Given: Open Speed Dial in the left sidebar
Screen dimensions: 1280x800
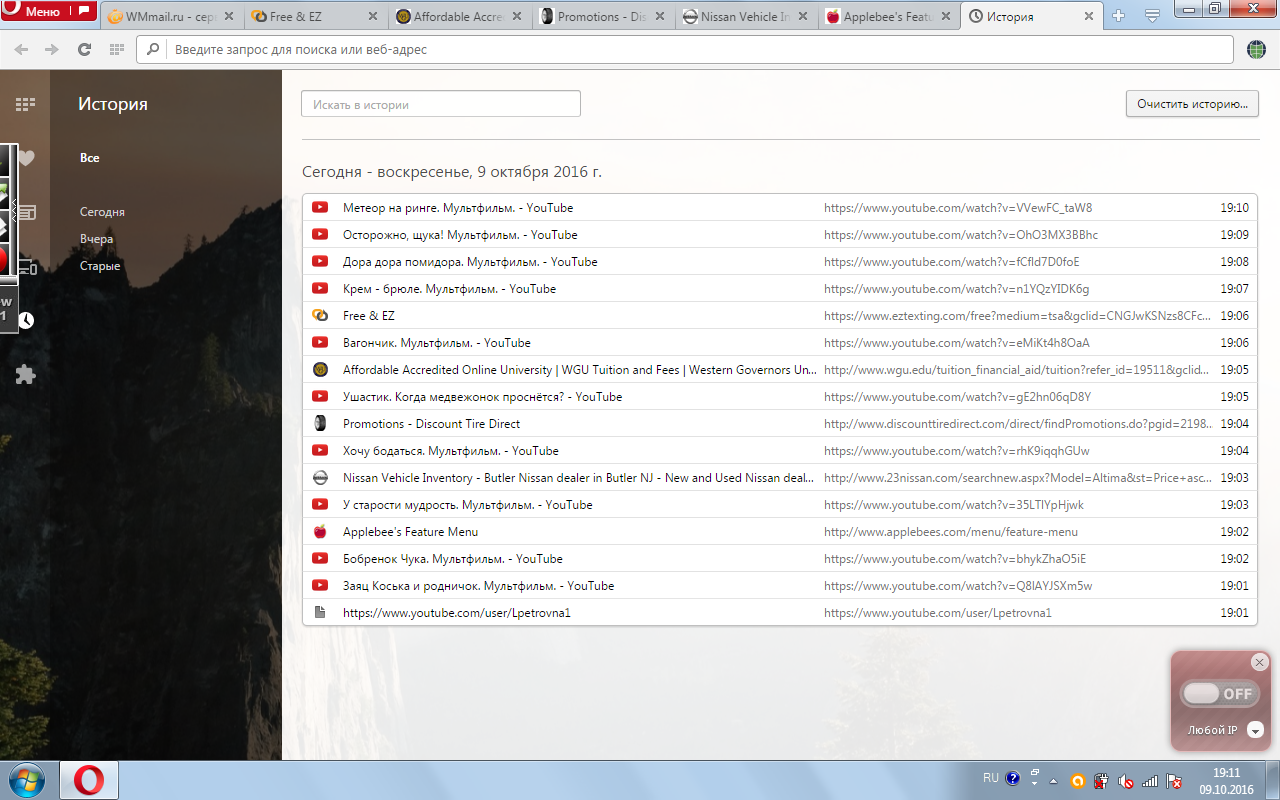Looking at the screenshot, I should pyautogui.click(x=25, y=103).
